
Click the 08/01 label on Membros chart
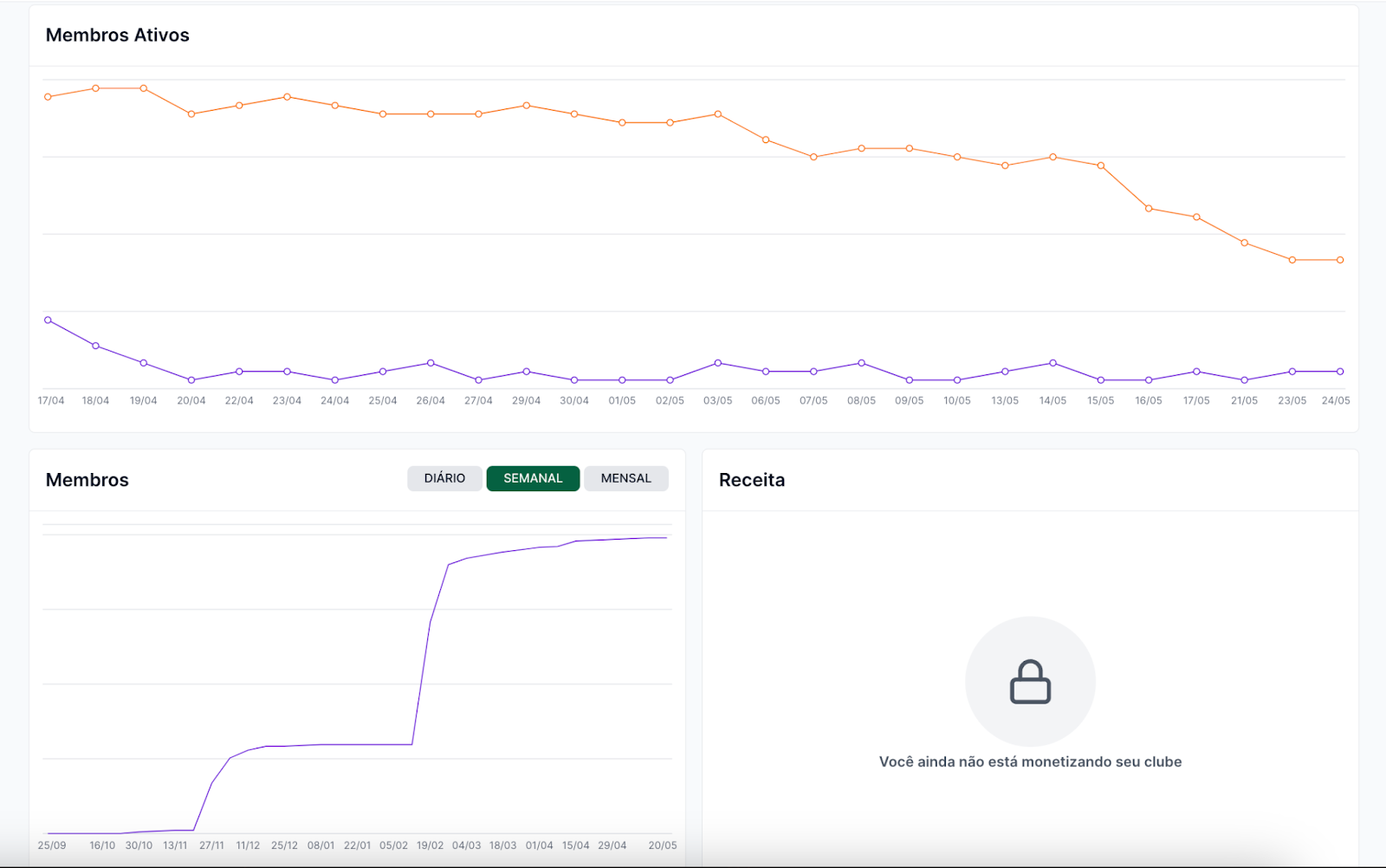tap(321, 845)
